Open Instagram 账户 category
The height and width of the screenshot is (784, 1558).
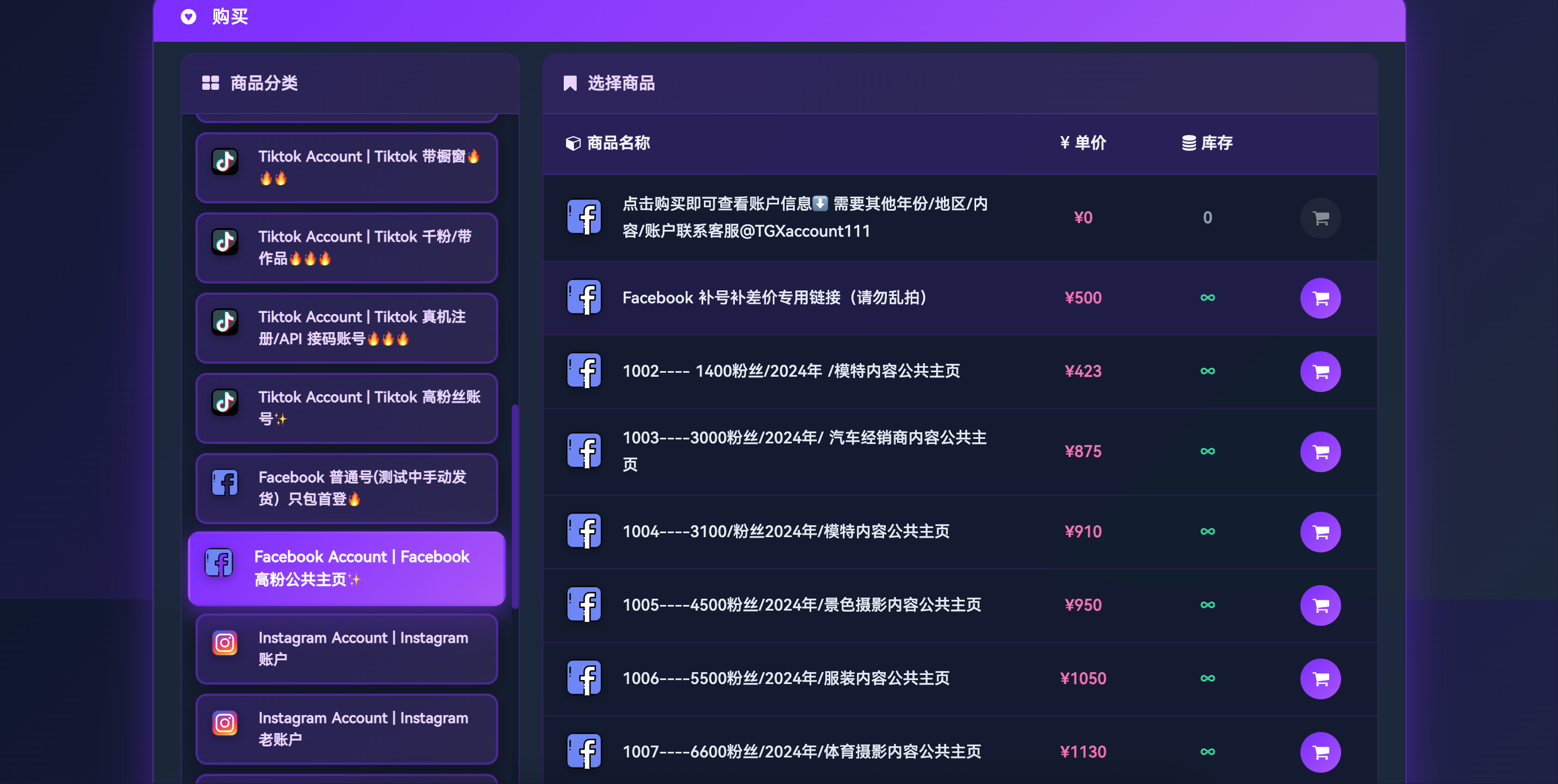346,648
